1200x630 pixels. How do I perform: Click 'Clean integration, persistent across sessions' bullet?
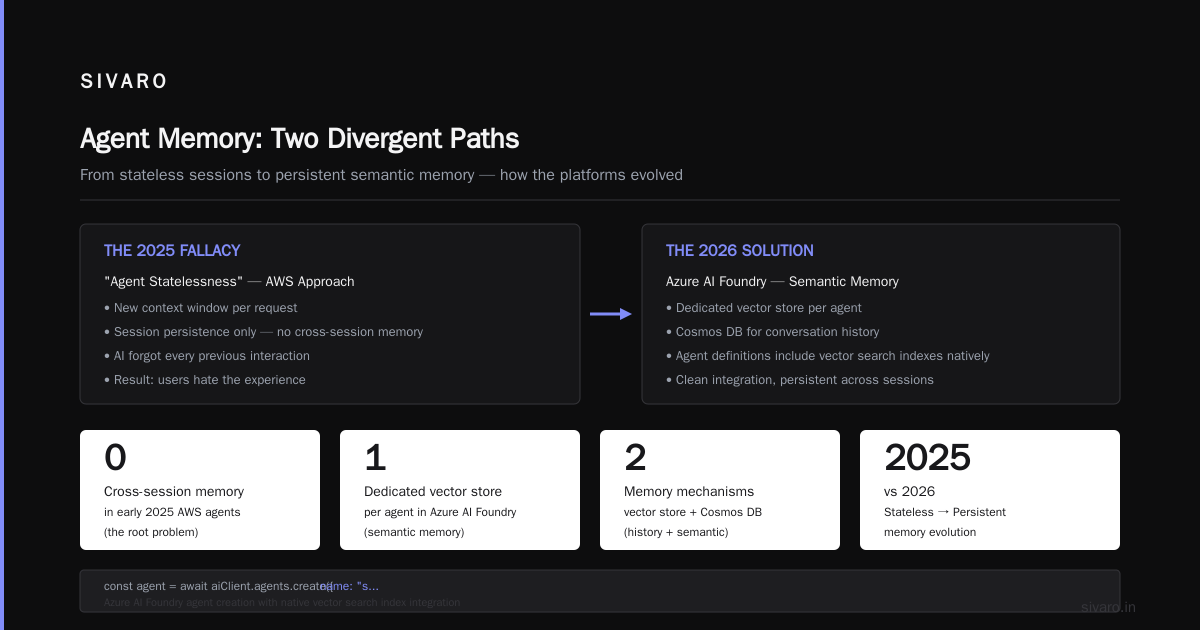[800, 380]
